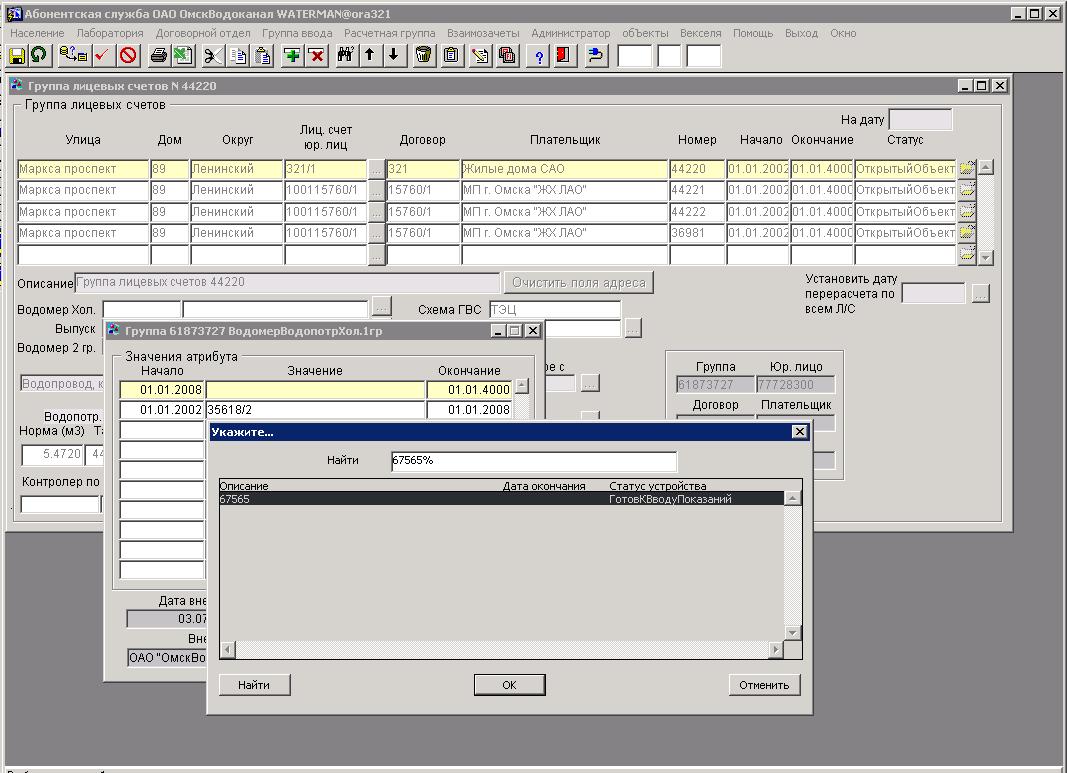Click the green refresh toolbar icon
The height and width of the screenshot is (773, 1067).
coord(38,56)
